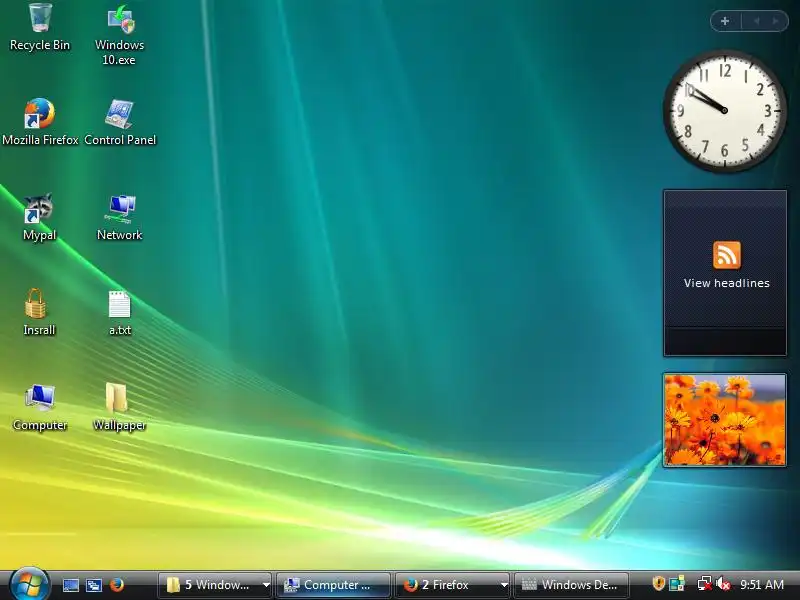Viewport: 800px width, 600px height.
Task: Click the 9:51 AM taskbar clock
Action: [762, 584]
